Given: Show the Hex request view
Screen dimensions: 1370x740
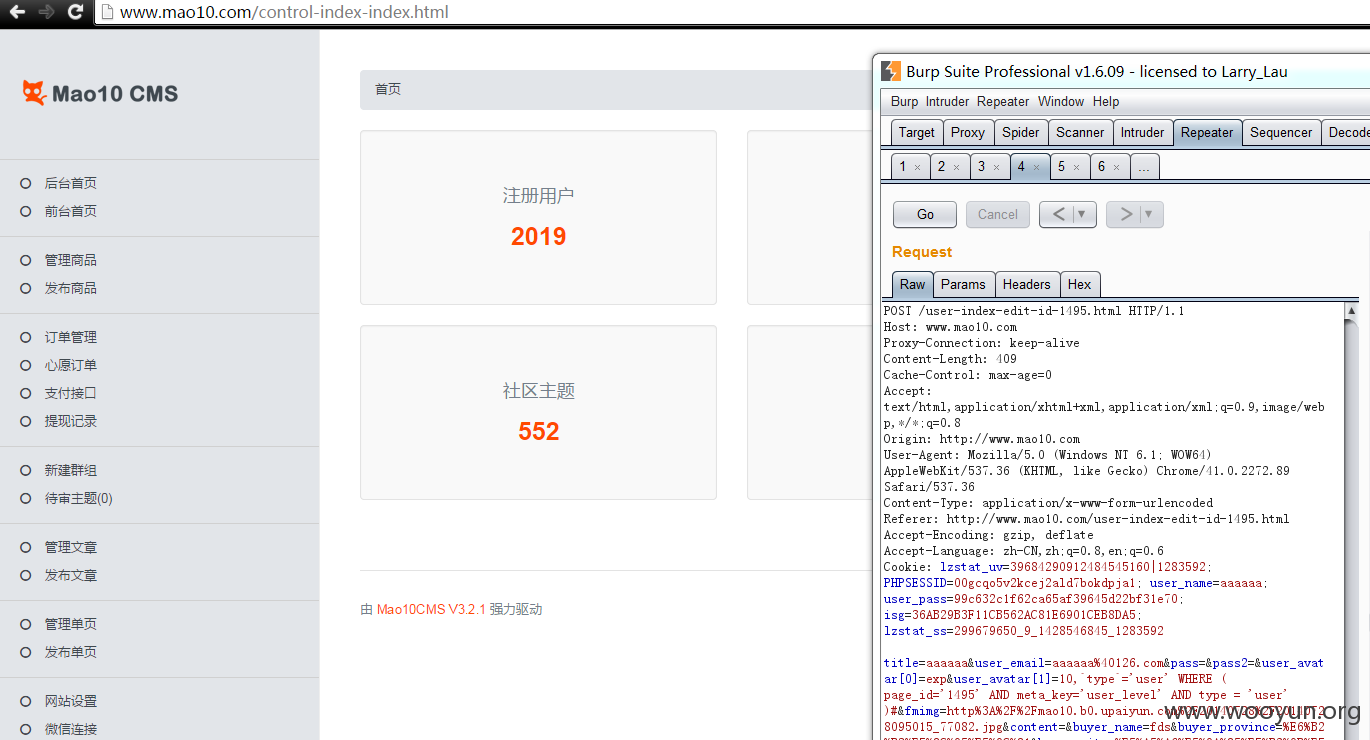Looking at the screenshot, I should coord(1080,284).
